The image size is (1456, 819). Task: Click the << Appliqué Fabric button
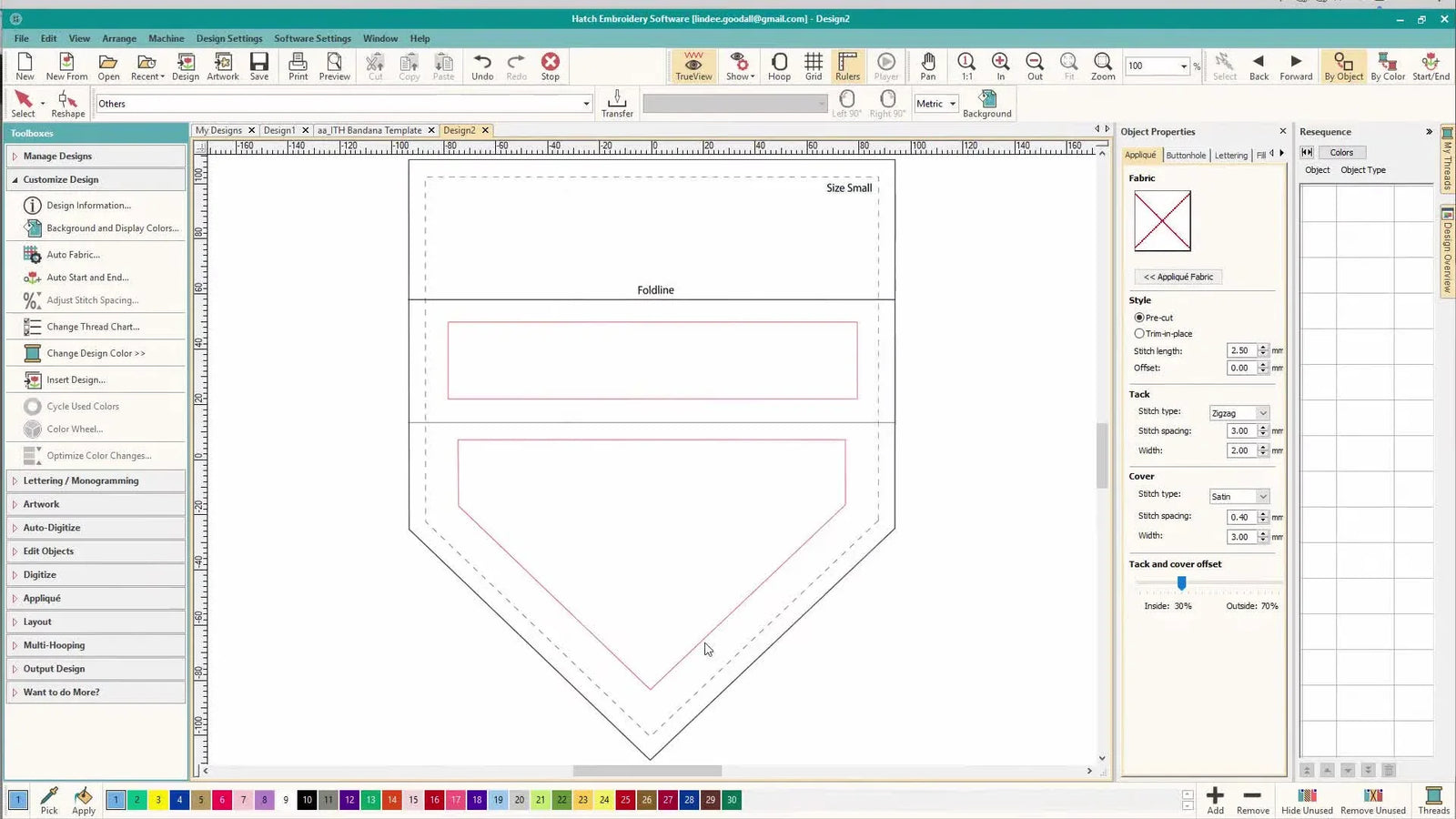coord(1178,277)
